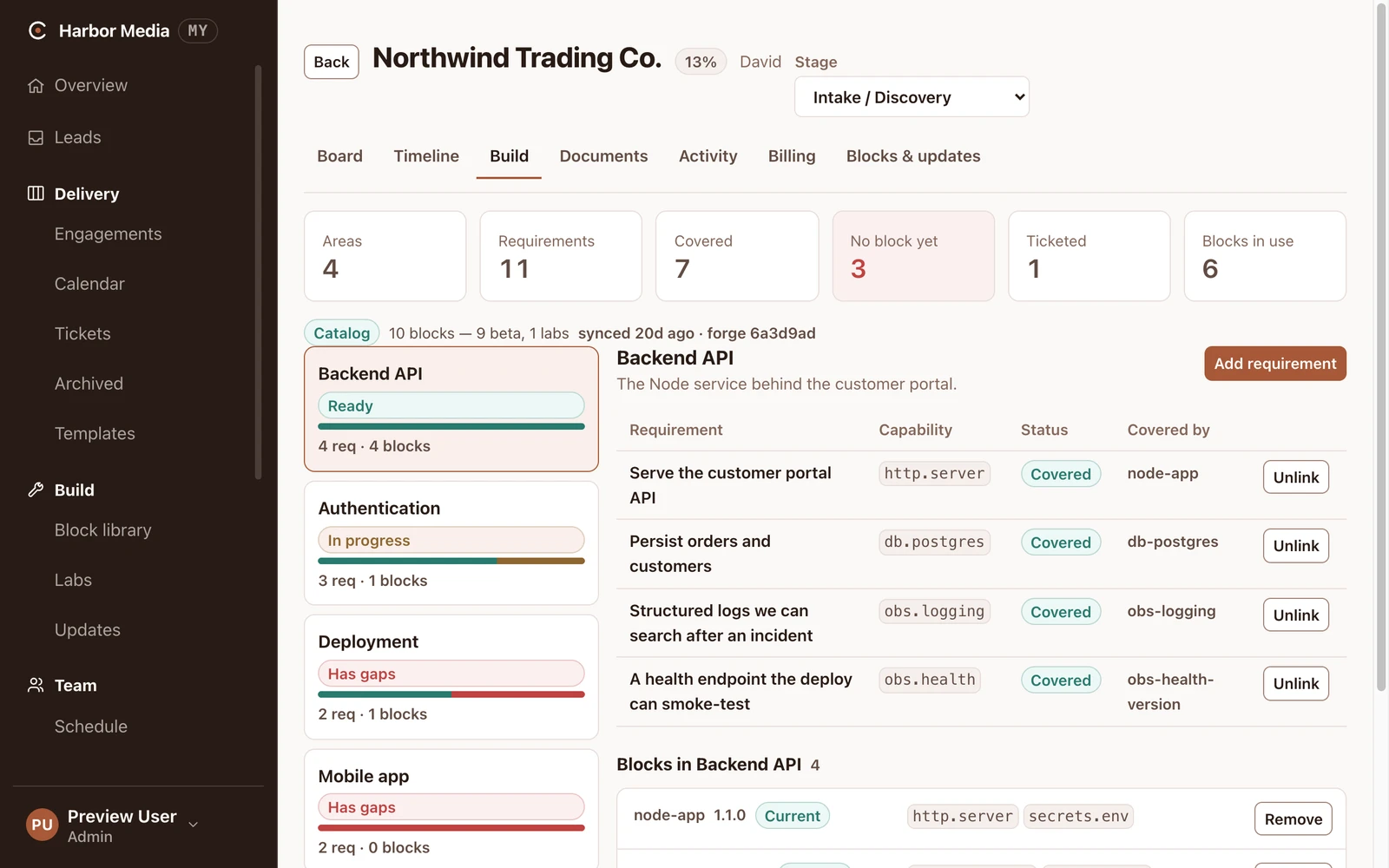Click the PU user avatar
1389x868 pixels.
tap(42, 825)
